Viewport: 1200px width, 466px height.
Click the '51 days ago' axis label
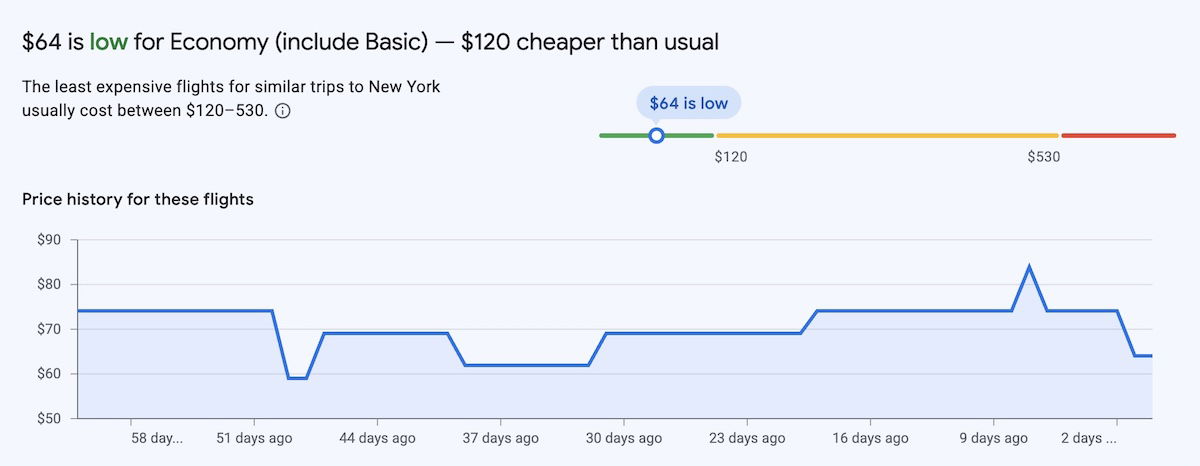point(256,438)
